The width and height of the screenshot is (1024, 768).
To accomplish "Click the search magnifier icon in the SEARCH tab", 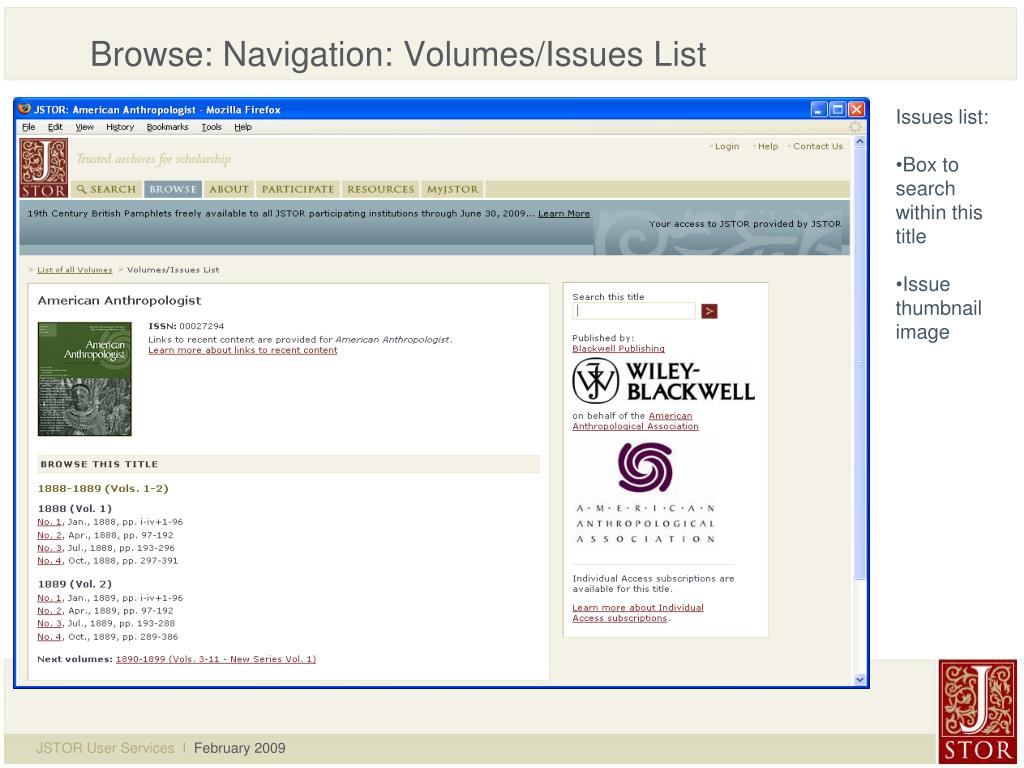I will tap(82, 189).
